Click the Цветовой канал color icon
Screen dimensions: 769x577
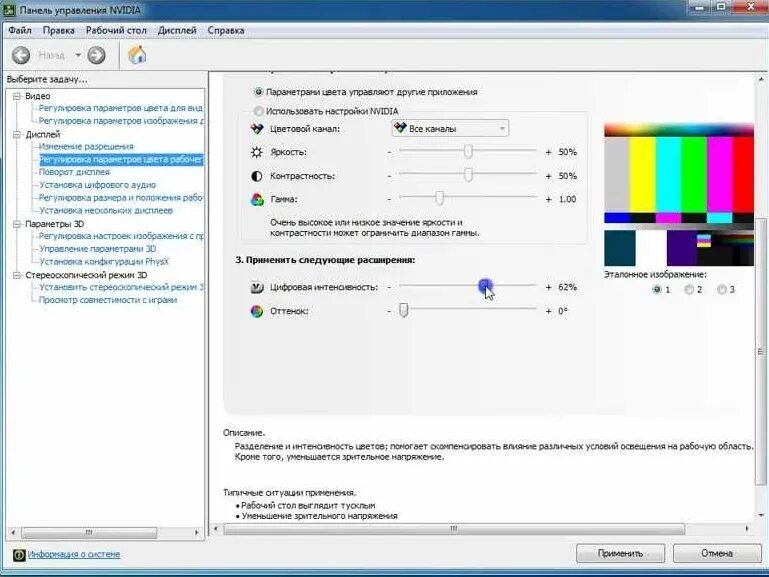[x=257, y=129]
